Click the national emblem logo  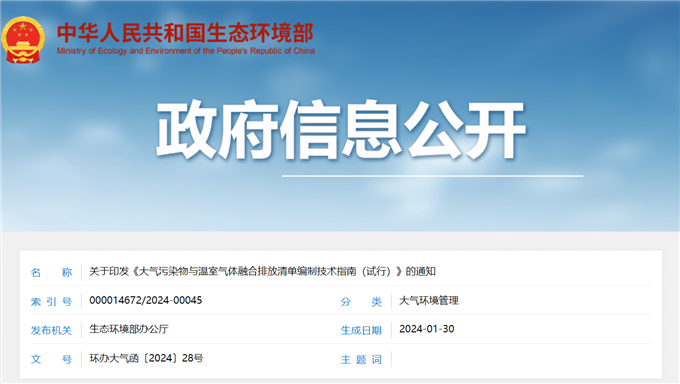(x=23, y=40)
